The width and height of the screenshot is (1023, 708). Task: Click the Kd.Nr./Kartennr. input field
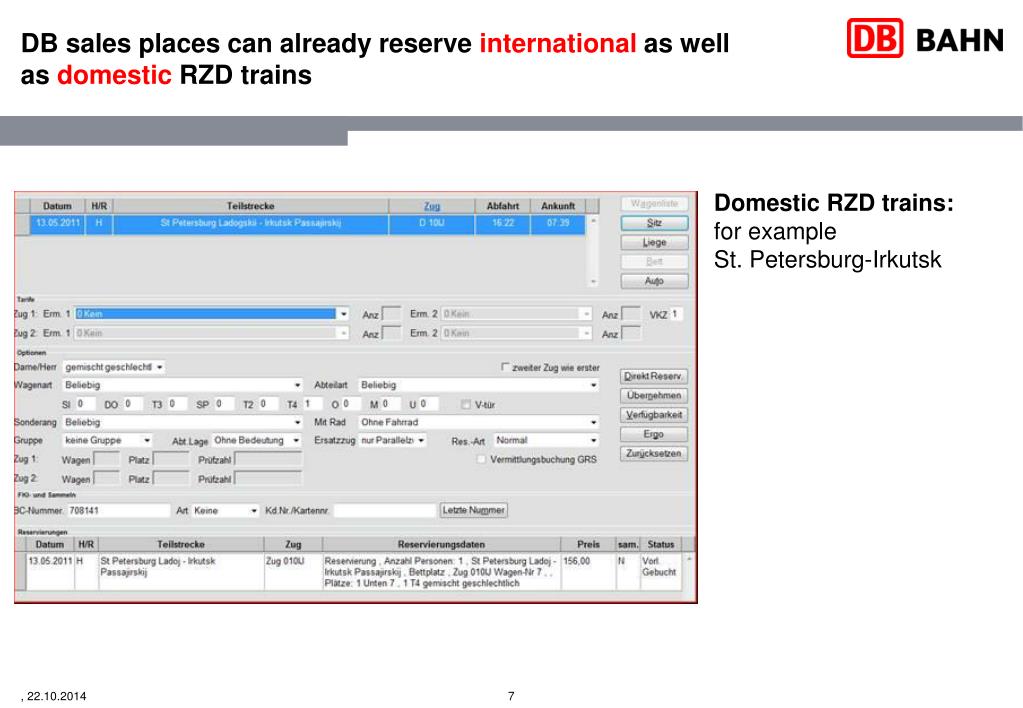pos(384,511)
